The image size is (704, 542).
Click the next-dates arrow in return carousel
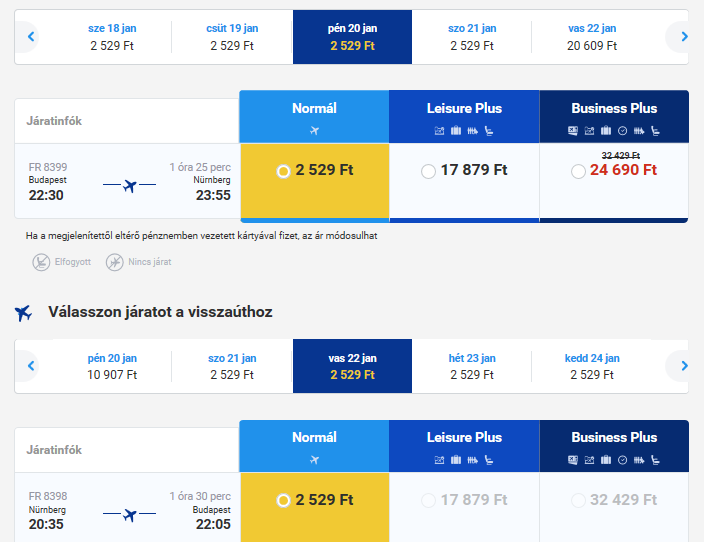[x=684, y=366]
